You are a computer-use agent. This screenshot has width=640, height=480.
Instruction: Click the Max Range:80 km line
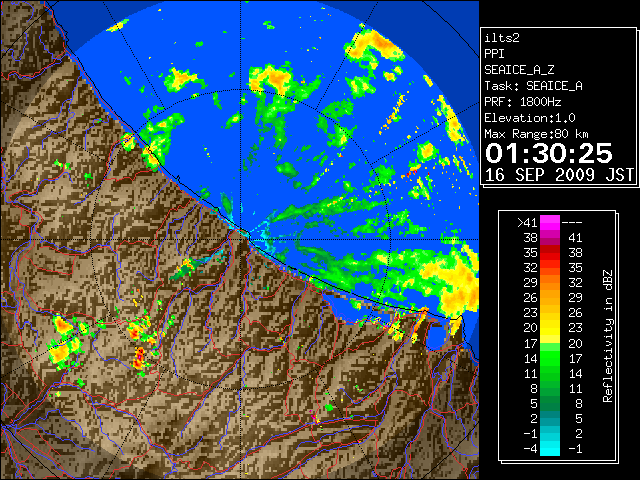(536, 134)
